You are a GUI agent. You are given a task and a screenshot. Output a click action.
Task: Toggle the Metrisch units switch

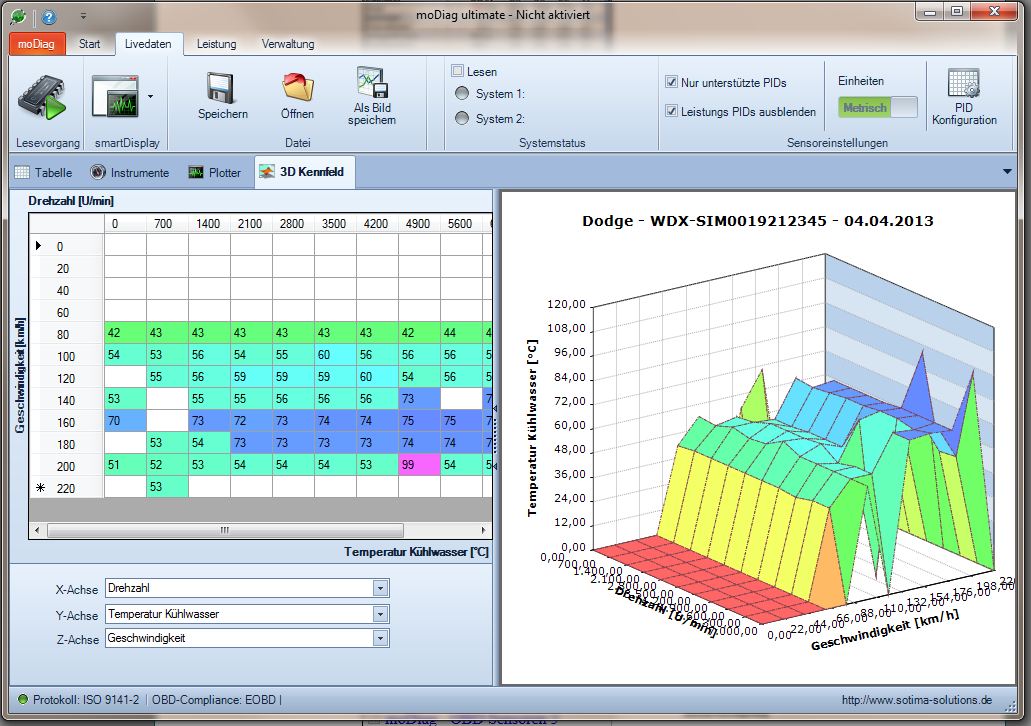click(877, 108)
